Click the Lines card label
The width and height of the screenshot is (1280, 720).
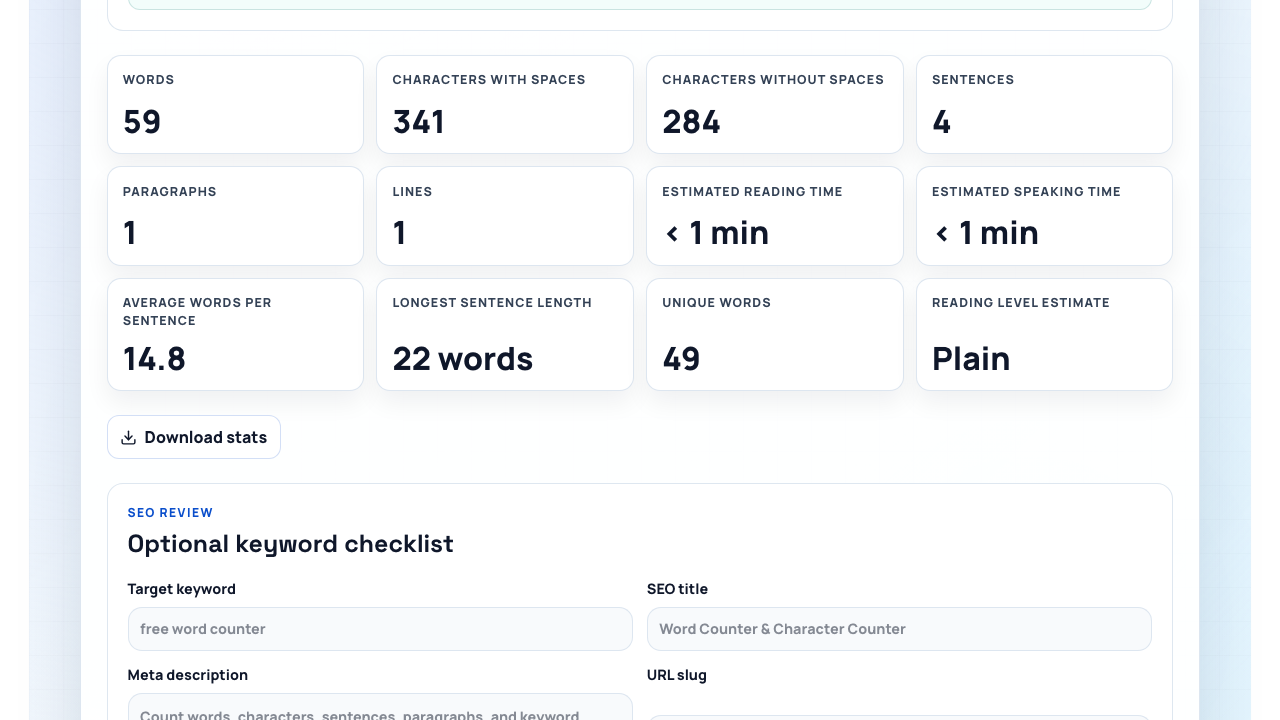[x=413, y=192]
